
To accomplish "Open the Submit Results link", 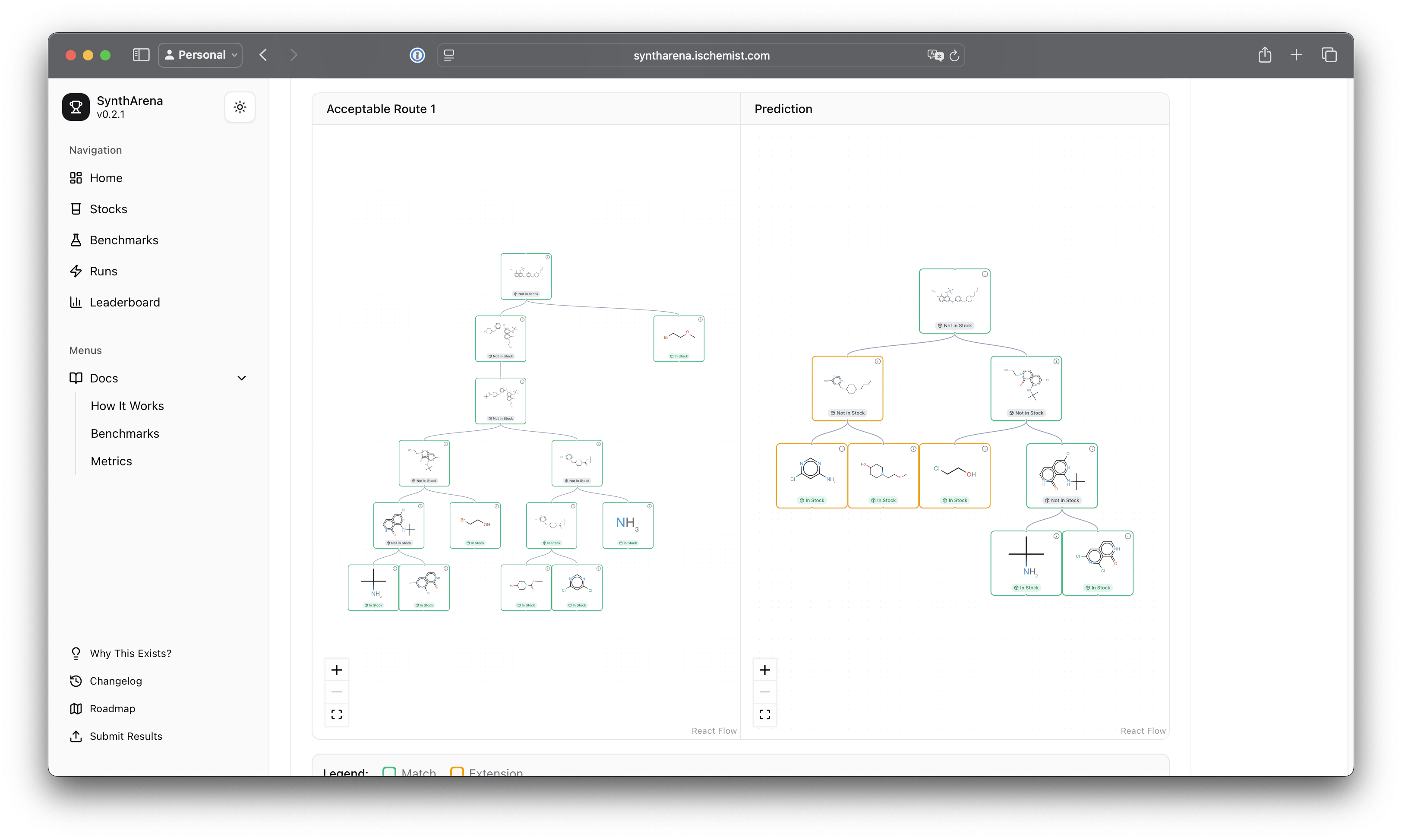I will tap(126, 736).
